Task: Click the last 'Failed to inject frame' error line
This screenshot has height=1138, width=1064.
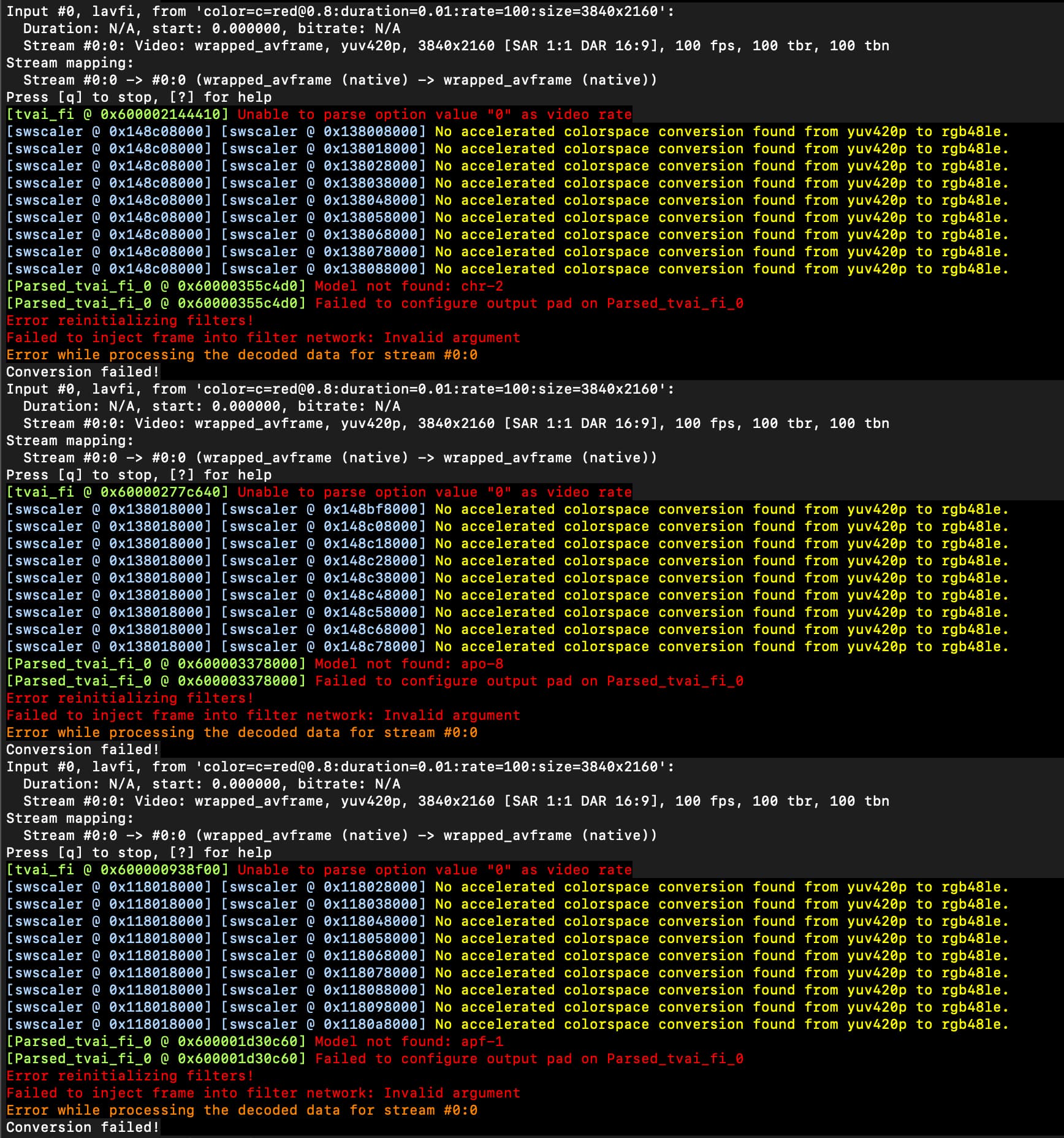Action: 264,1093
